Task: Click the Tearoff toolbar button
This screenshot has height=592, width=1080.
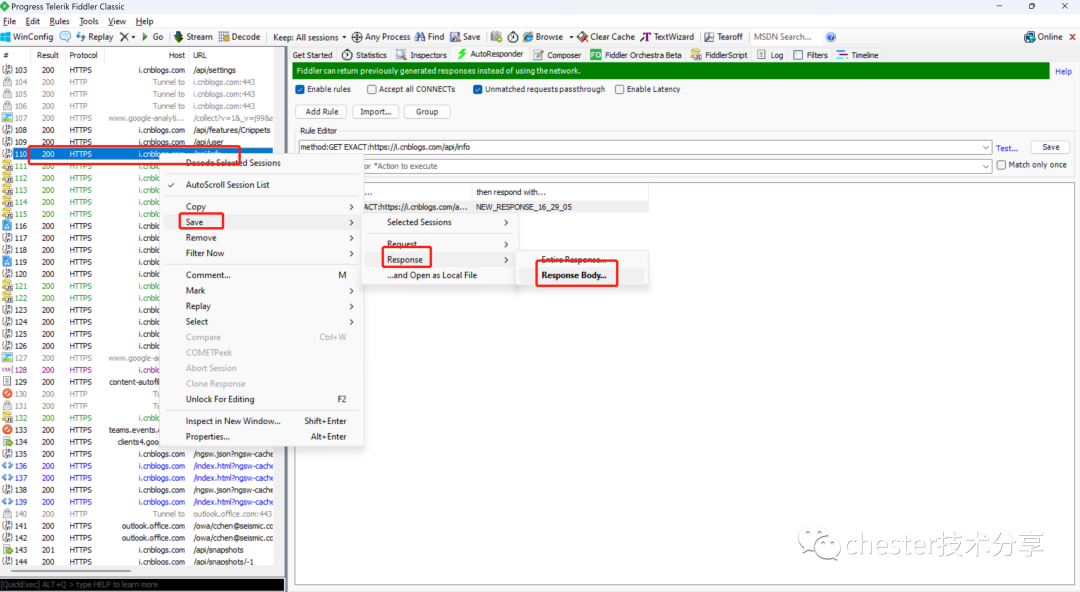Action: tap(723, 37)
